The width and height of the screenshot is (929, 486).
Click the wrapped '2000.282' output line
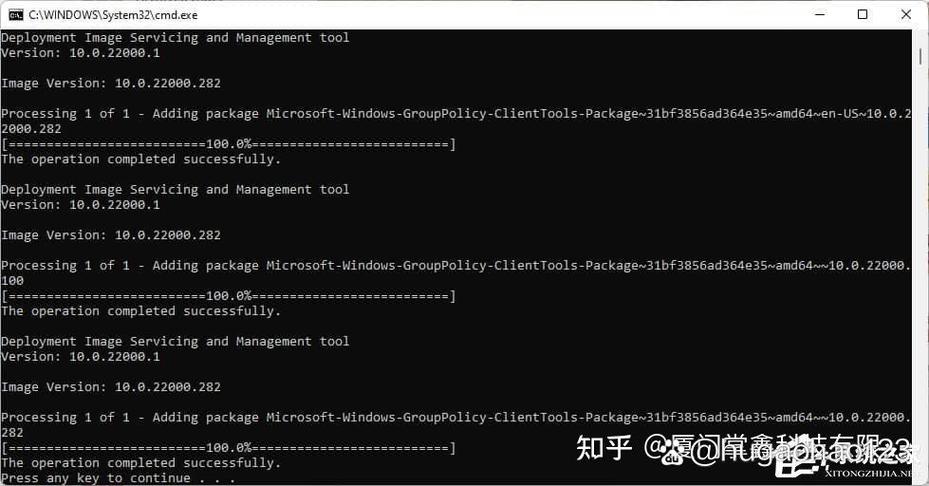click(31, 129)
